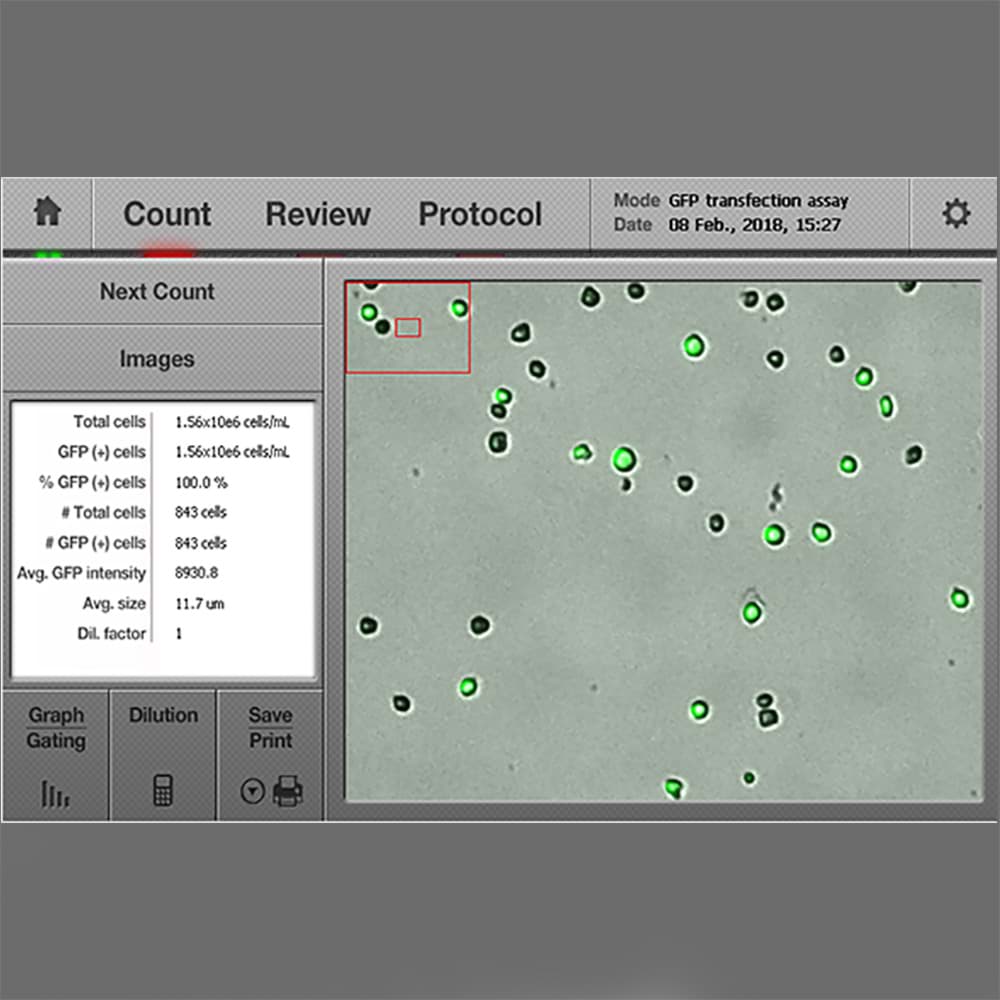Viewport: 1000px width, 1000px height.
Task: Click the printer icon
Action: tap(288, 791)
